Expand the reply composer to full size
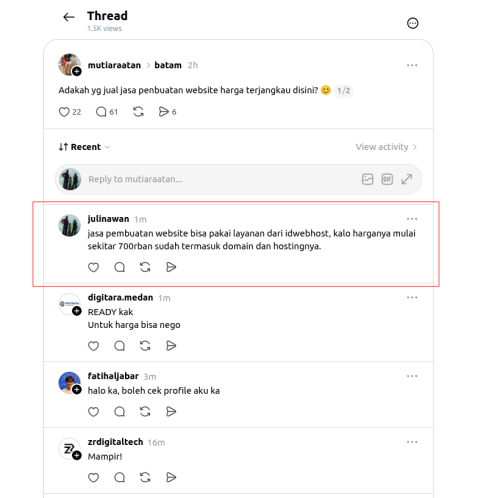This screenshot has height=498, width=500. point(407,179)
